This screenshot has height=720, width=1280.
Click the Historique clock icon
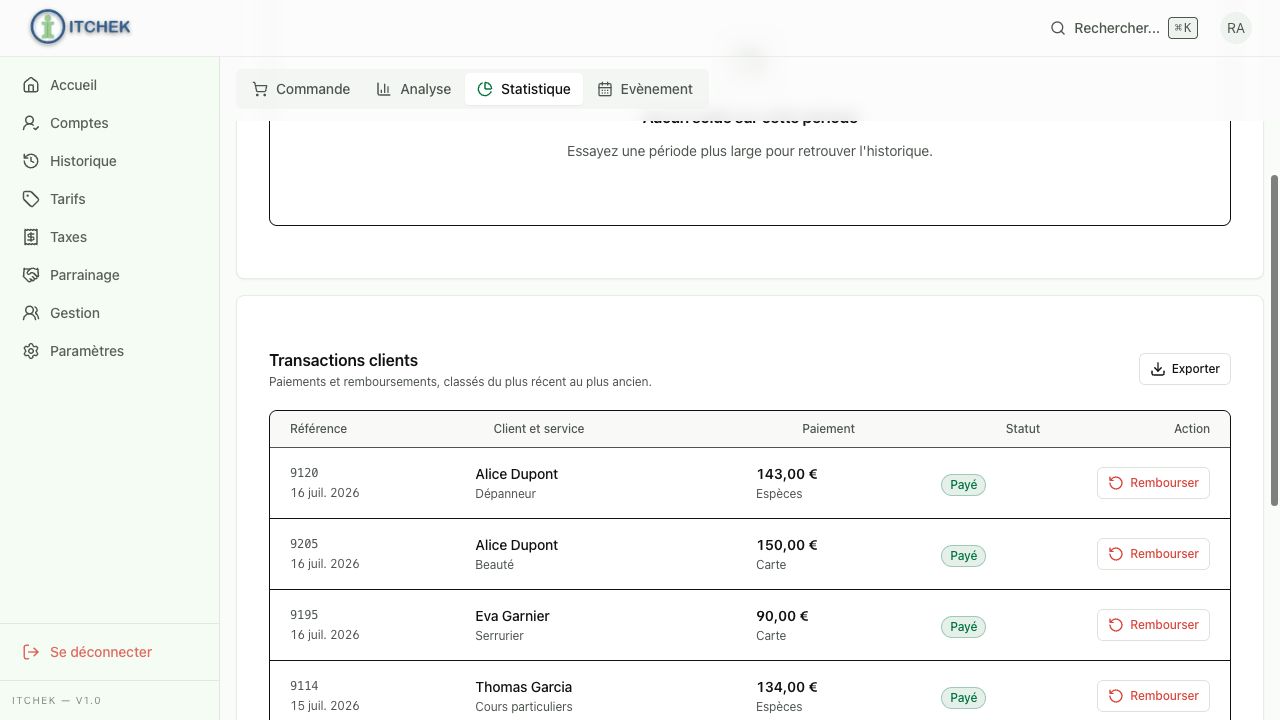click(31, 161)
